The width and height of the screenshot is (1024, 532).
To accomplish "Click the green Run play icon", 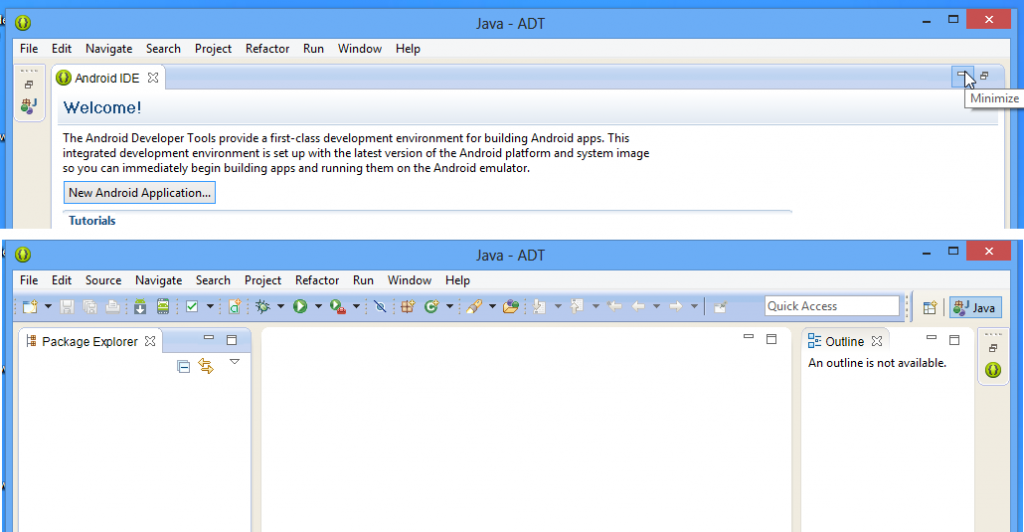I will point(300,306).
